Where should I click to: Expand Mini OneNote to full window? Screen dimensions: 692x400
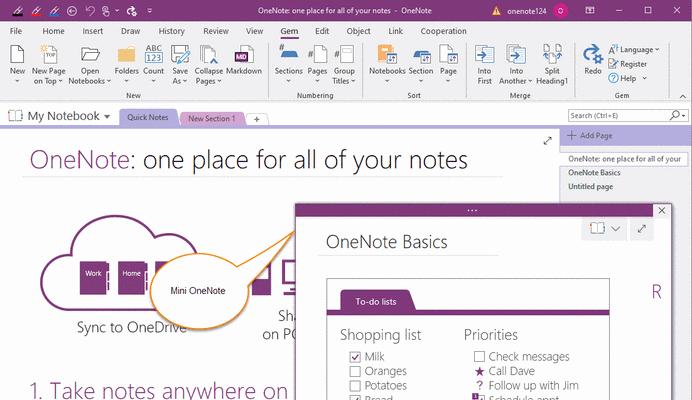tap(641, 229)
